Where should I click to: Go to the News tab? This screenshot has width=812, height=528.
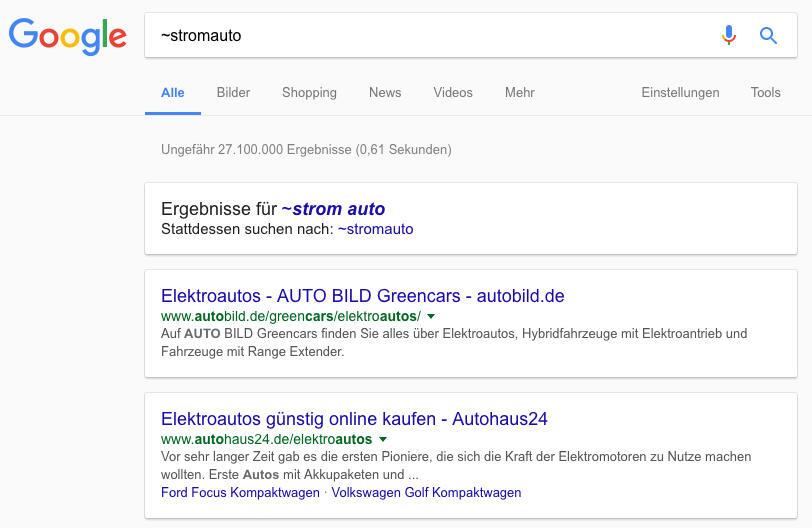385,93
